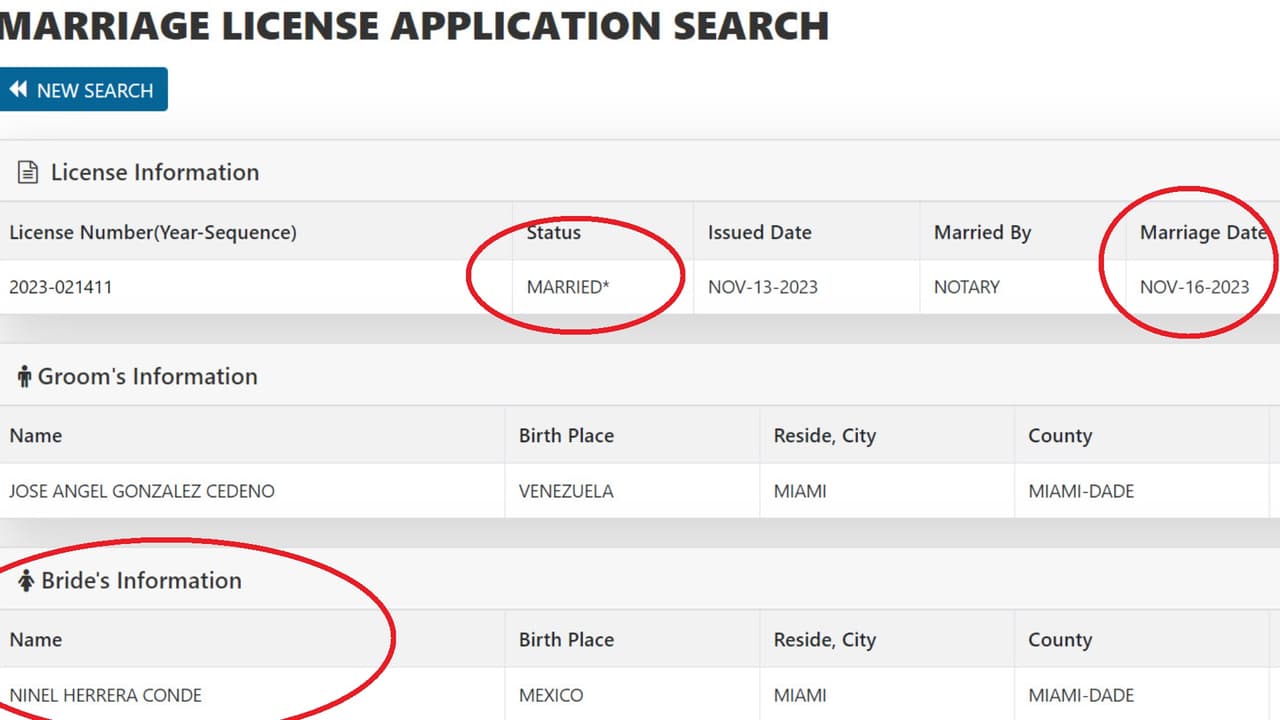Select groom name JOSE ANGEL GONZALEZ CEDENO
Viewport: 1280px width, 720px height.
(141, 491)
